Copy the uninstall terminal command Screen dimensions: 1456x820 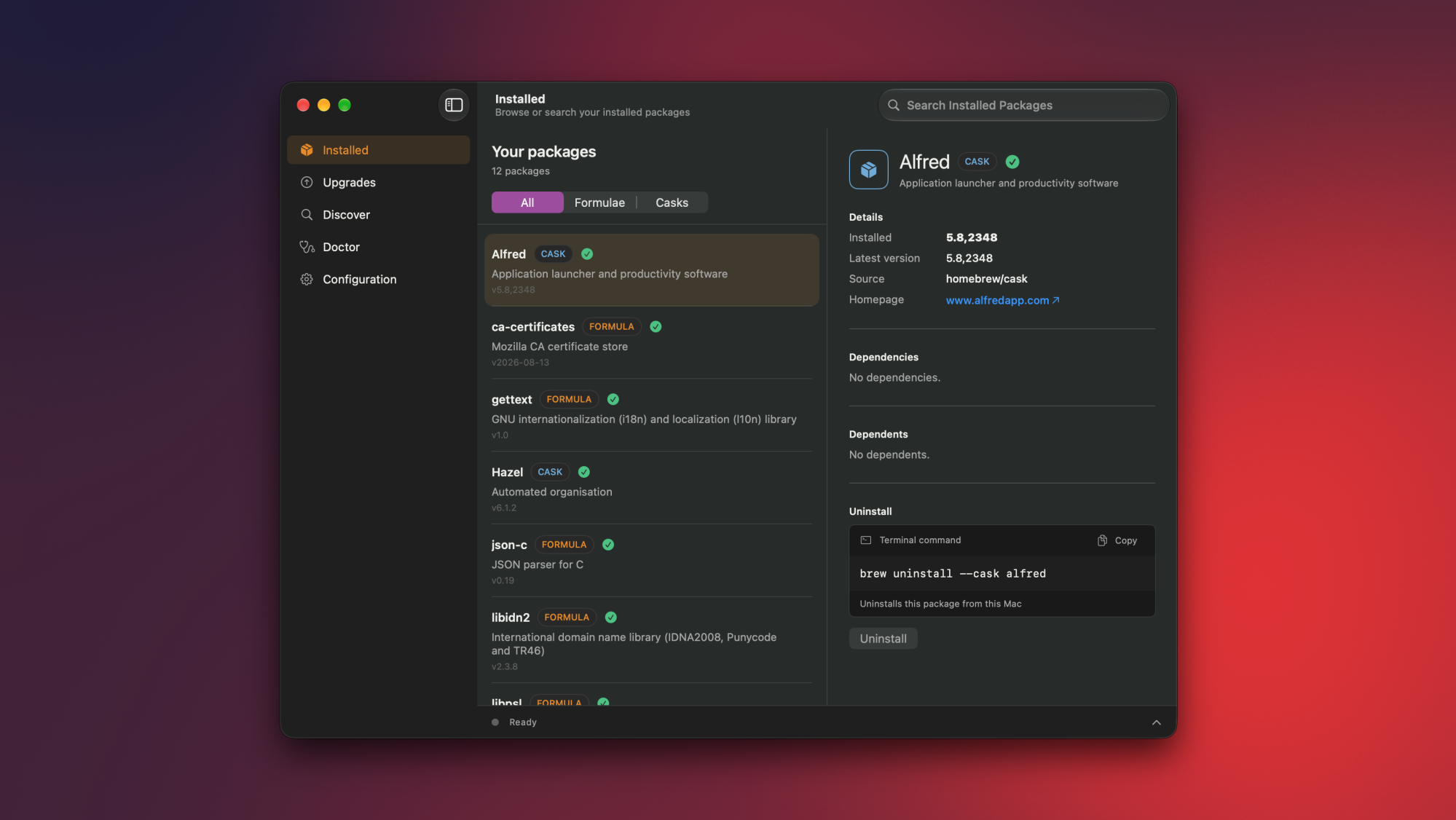click(x=1117, y=540)
